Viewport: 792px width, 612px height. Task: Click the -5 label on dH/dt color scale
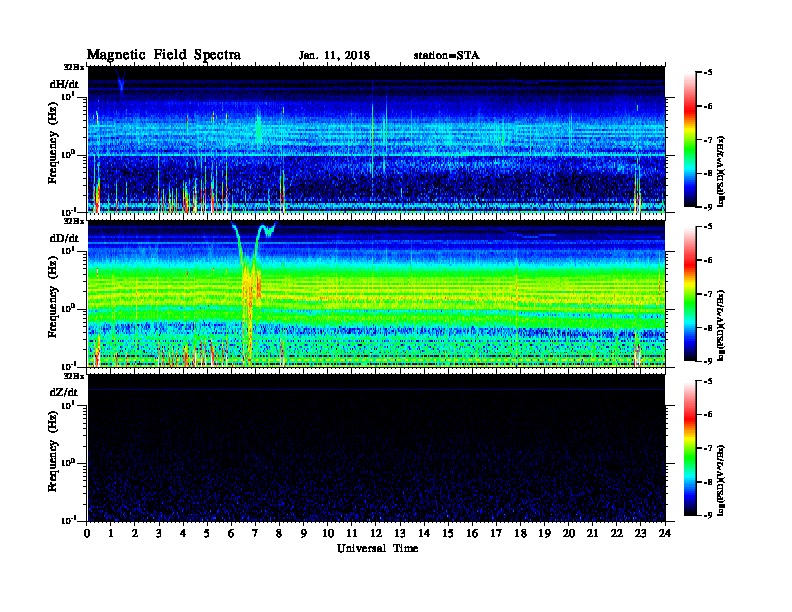coord(708,73)
